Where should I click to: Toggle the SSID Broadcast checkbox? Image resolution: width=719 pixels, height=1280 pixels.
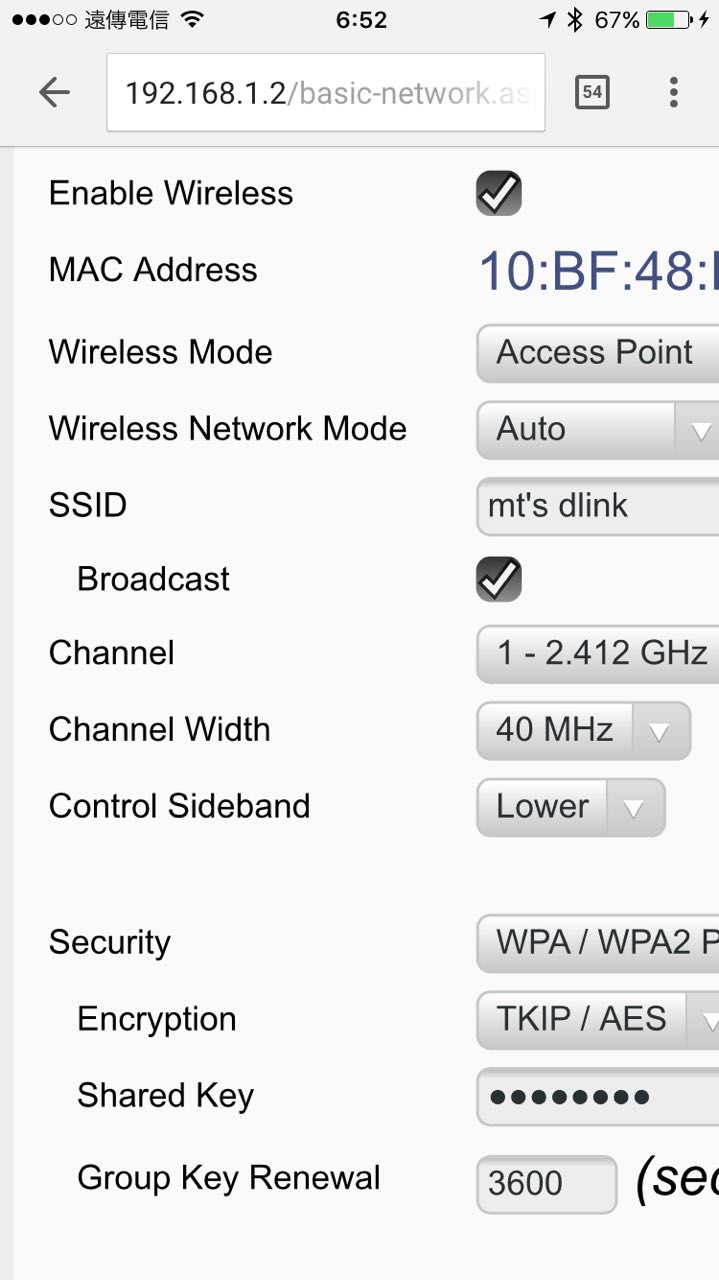point(498,579)
